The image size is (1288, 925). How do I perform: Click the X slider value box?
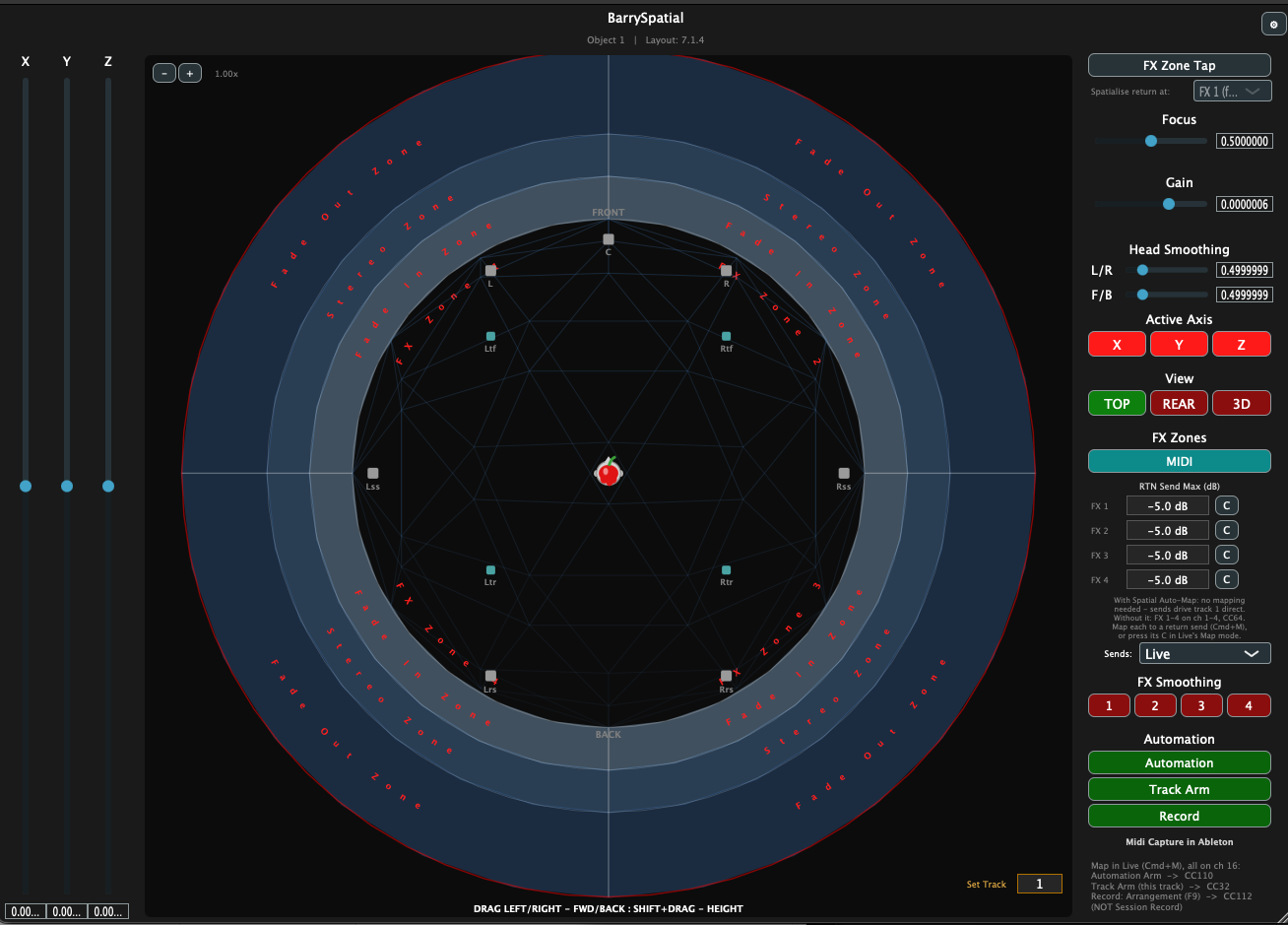(26, 911)
